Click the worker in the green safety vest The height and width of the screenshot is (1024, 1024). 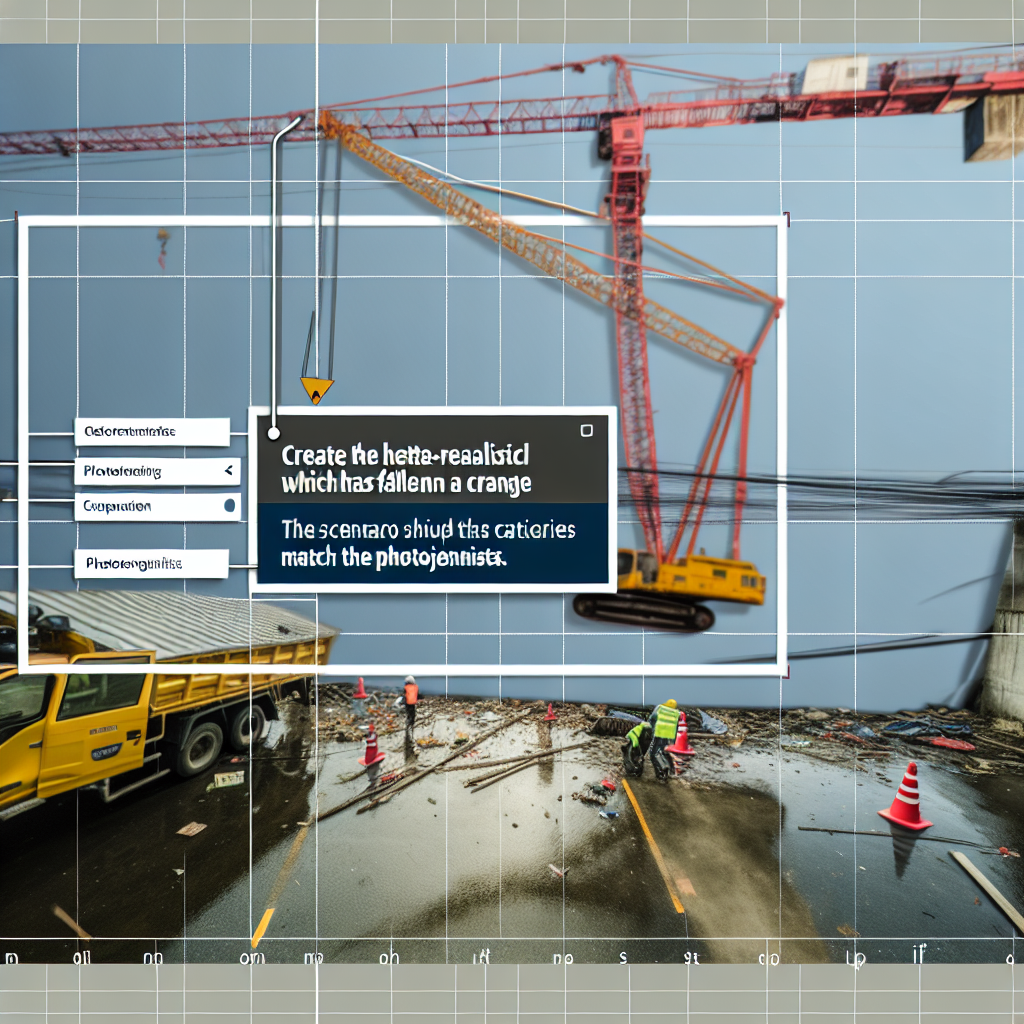661,733
